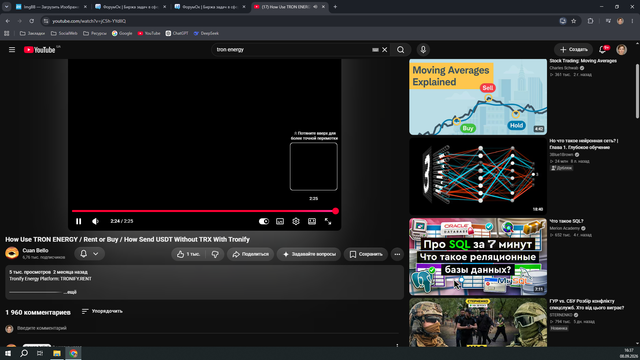Like the video (1 тыс.)
The height and width of the screenshot is (360, 640).
pos(189,254)
